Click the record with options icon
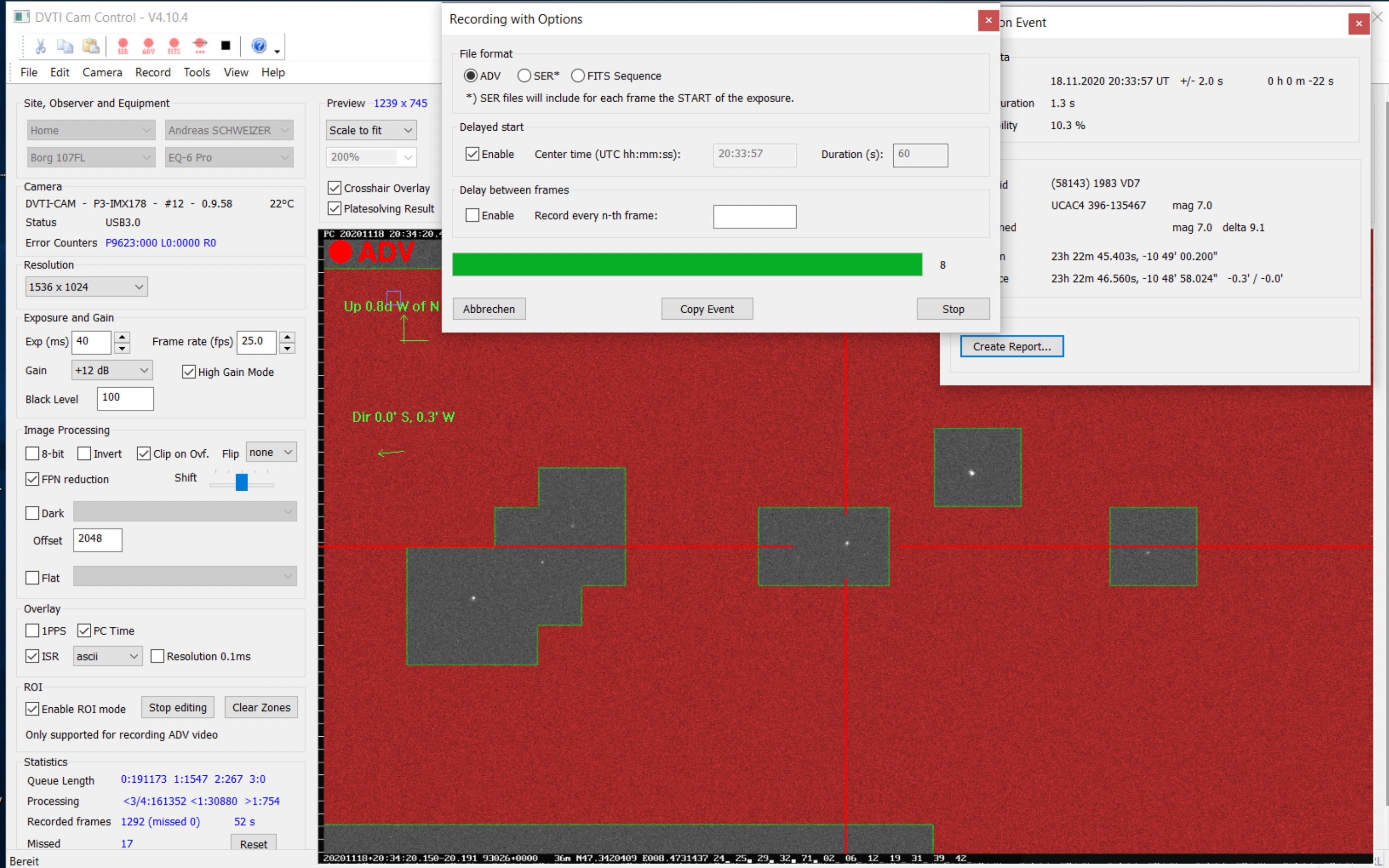The height and width of the screenshot is (868, 1389). click(200, 46)
